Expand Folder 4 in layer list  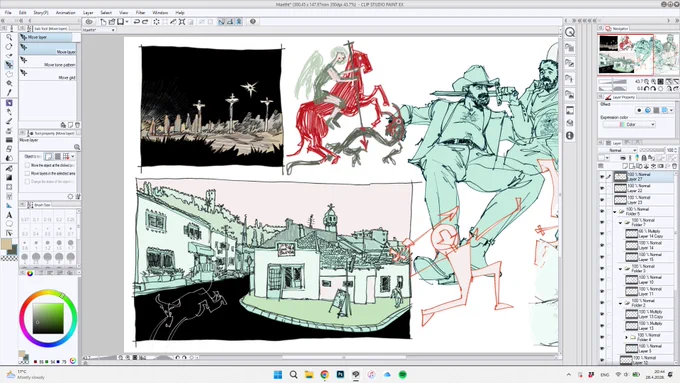pos(626,337)
